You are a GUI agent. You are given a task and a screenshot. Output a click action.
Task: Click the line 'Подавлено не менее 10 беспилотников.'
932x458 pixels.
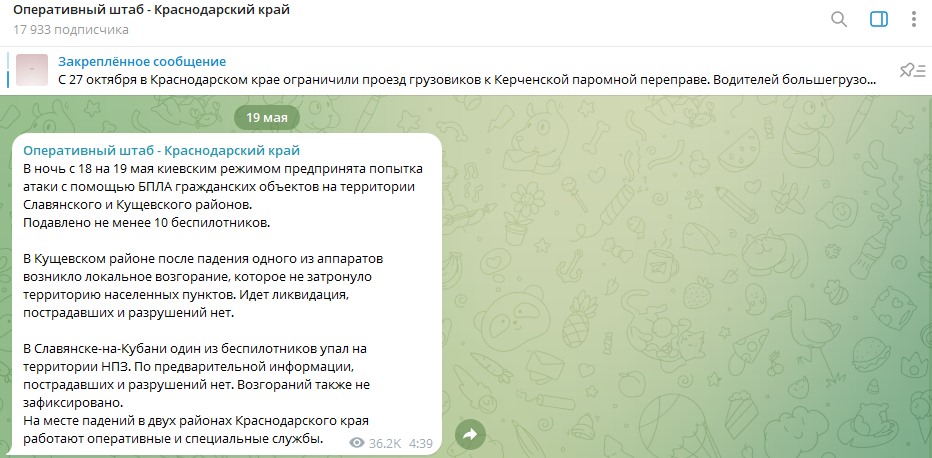click(147, 223)
